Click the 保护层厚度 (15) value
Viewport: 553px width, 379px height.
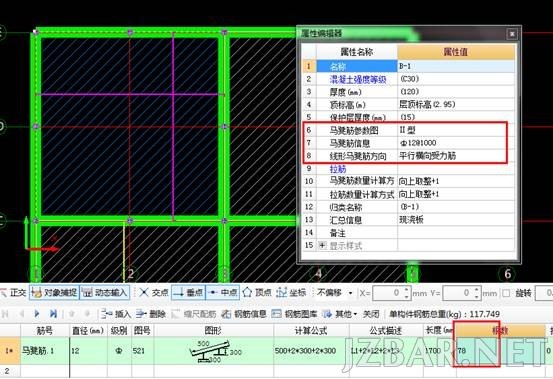[456, 117]
